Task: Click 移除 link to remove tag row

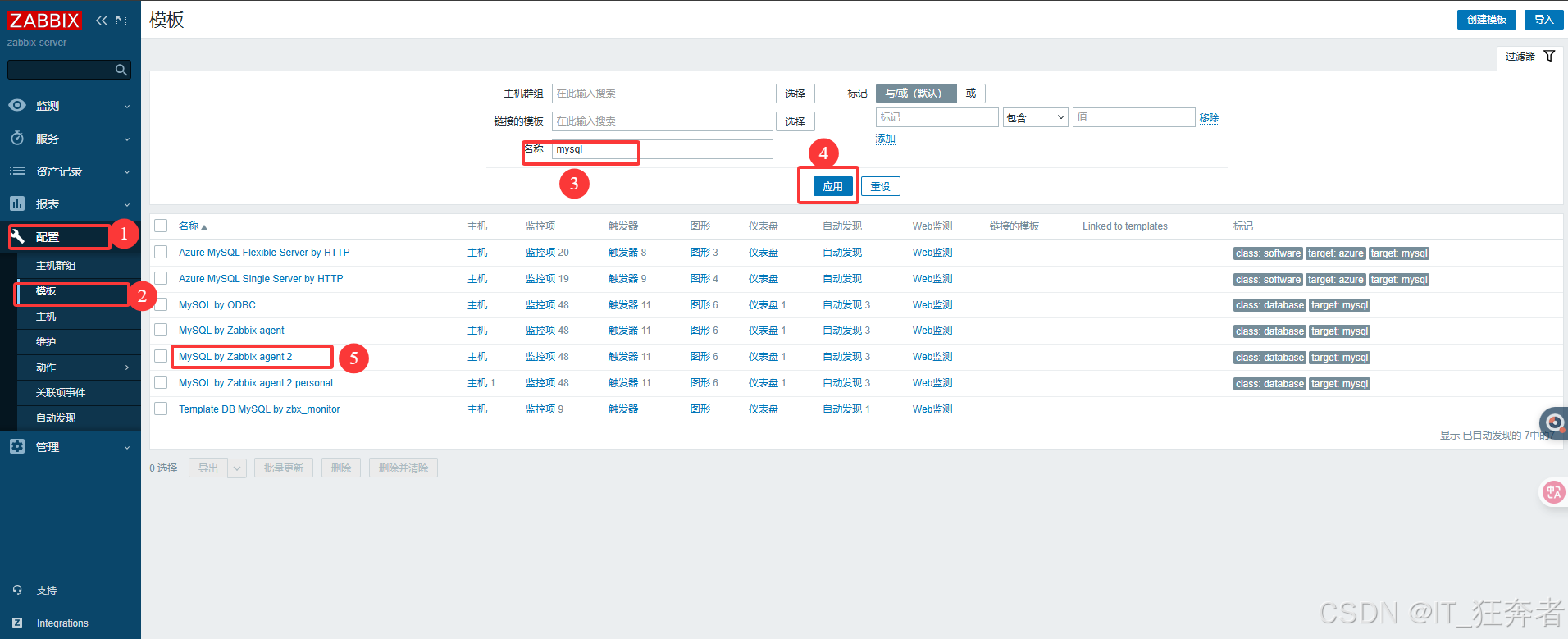Action: pyautogui.click(x=1209, y=118)
